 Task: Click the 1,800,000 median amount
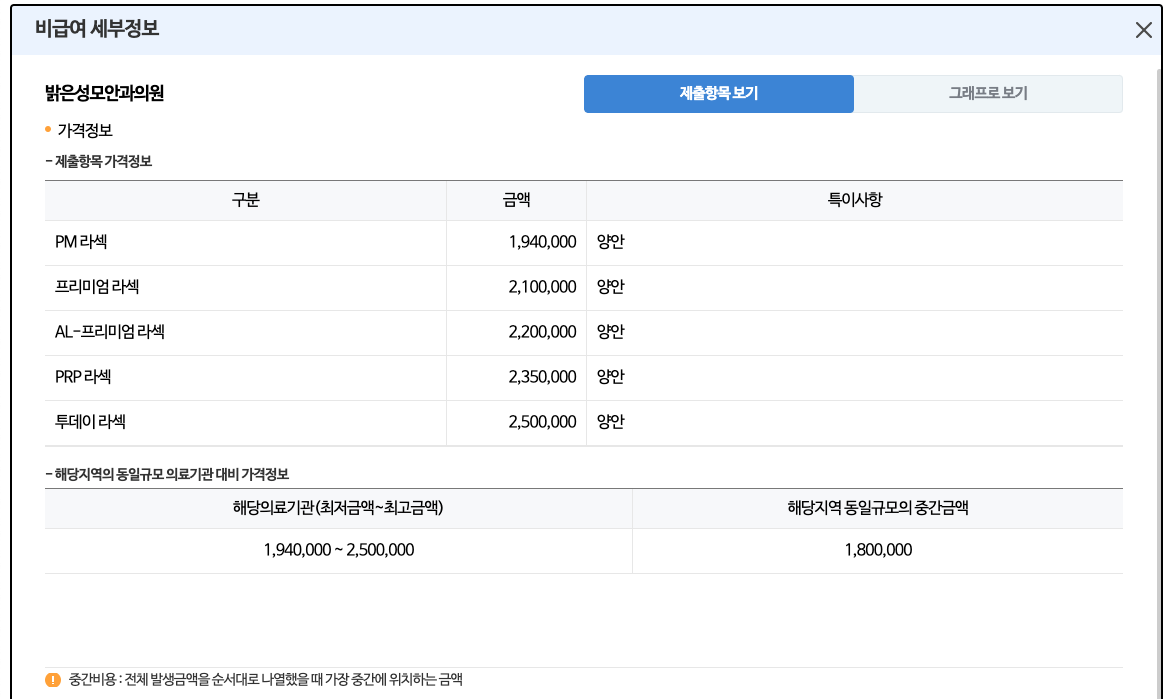pos(878,550)
